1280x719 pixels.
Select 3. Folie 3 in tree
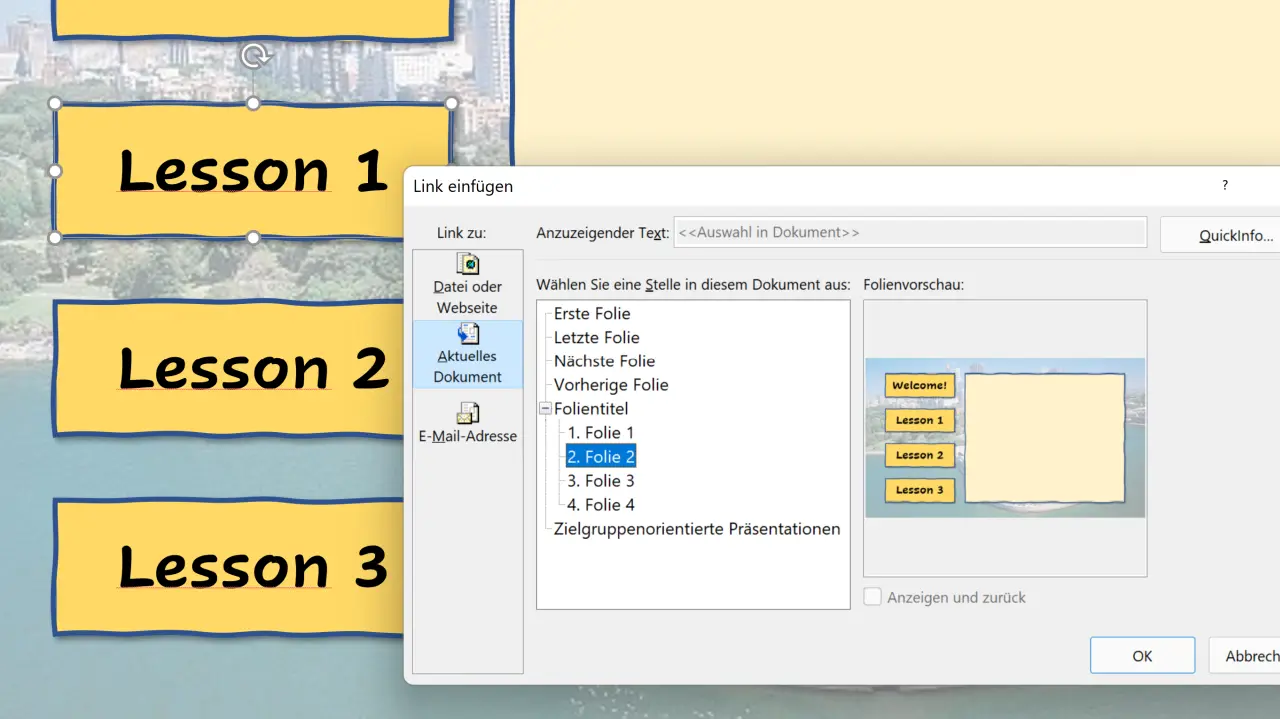click(x=601, y=481)
